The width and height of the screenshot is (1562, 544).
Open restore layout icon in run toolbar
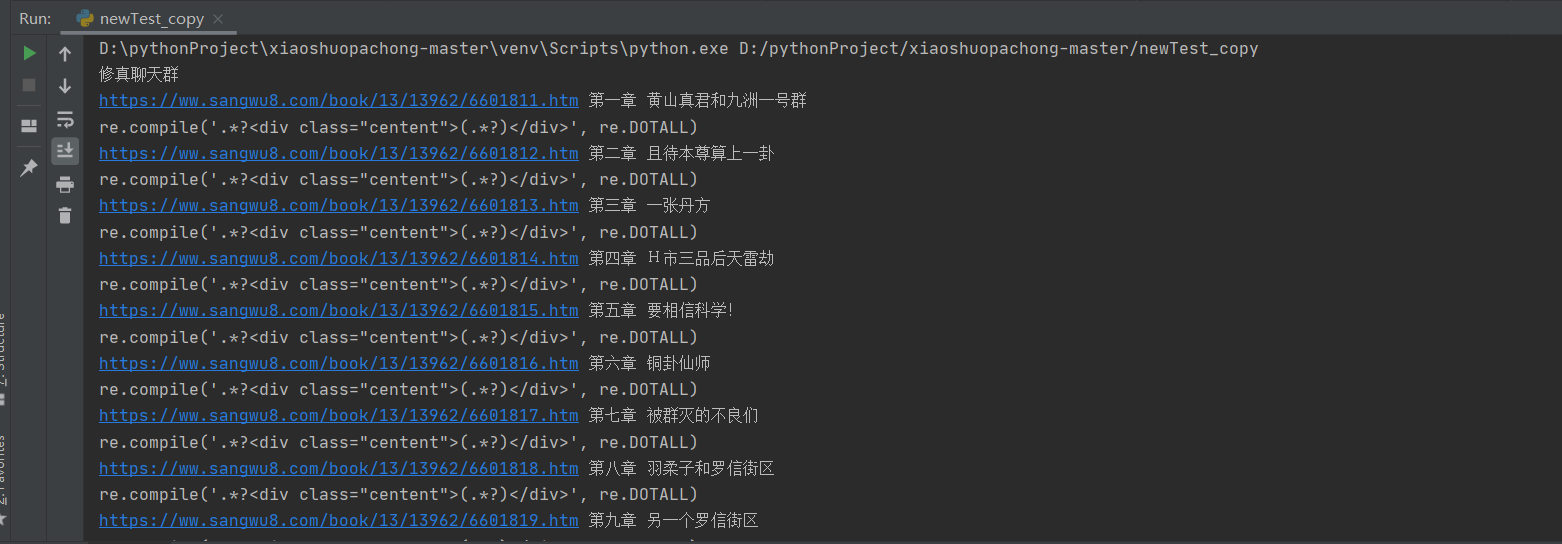(29, 126)
